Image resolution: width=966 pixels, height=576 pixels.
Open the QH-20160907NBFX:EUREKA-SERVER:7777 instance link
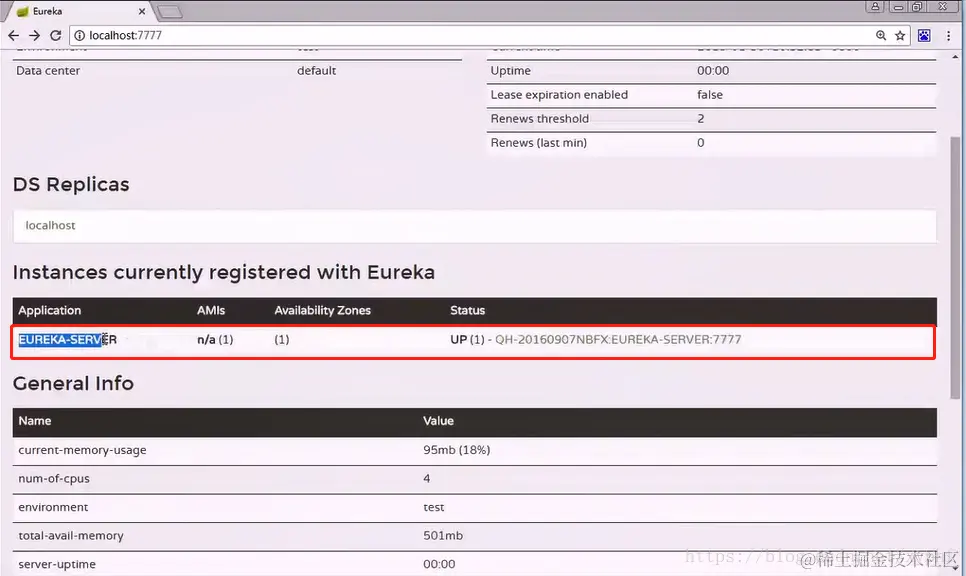(x=618, y=339)
